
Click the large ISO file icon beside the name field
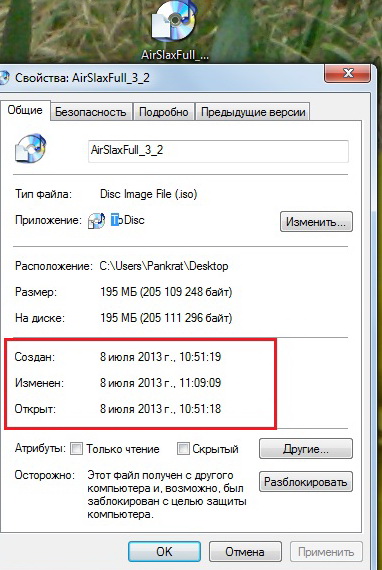pyautogui.click(x=31, y=148)
